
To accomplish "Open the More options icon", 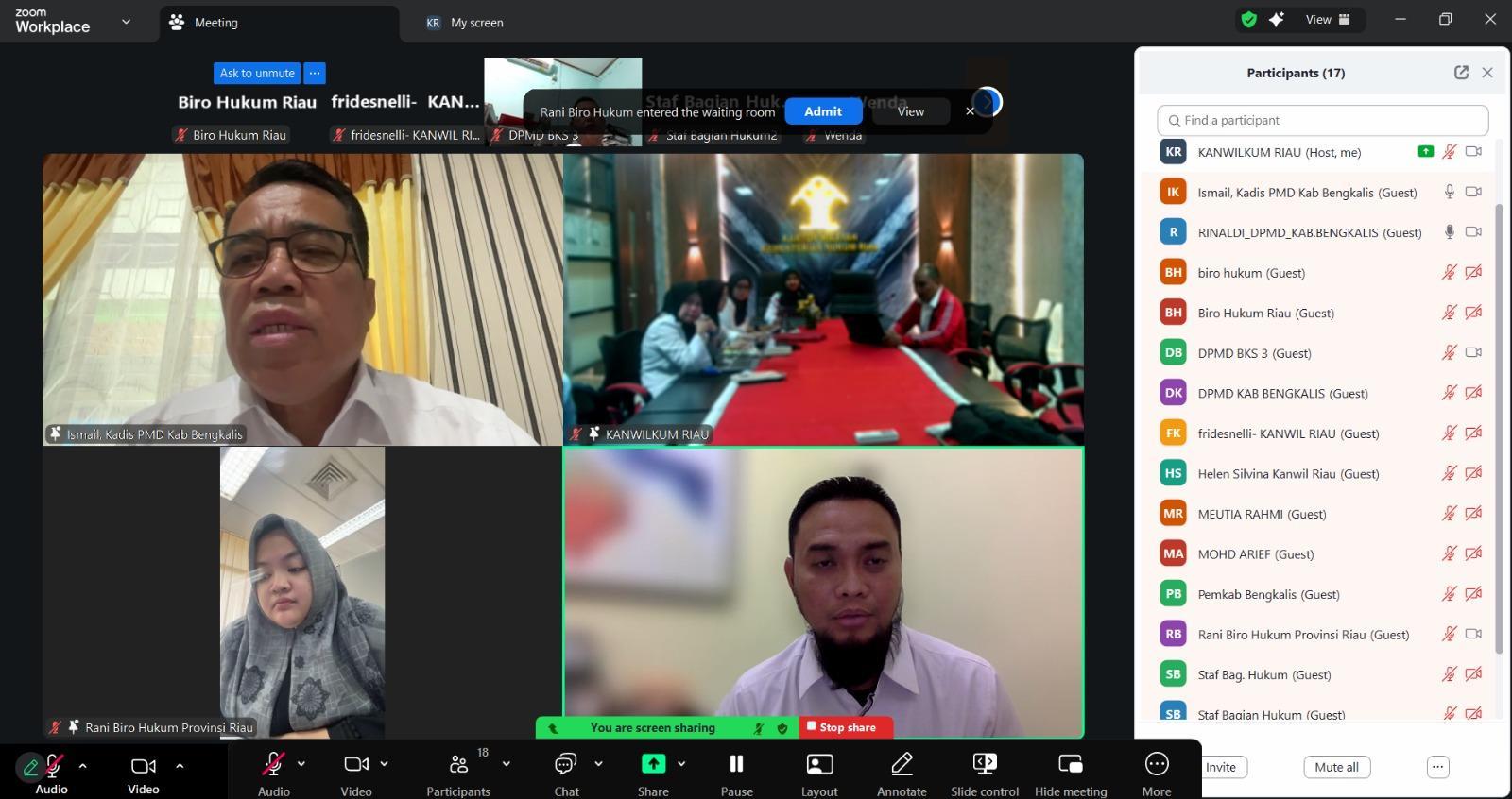I will click(x=1156, y=764).
